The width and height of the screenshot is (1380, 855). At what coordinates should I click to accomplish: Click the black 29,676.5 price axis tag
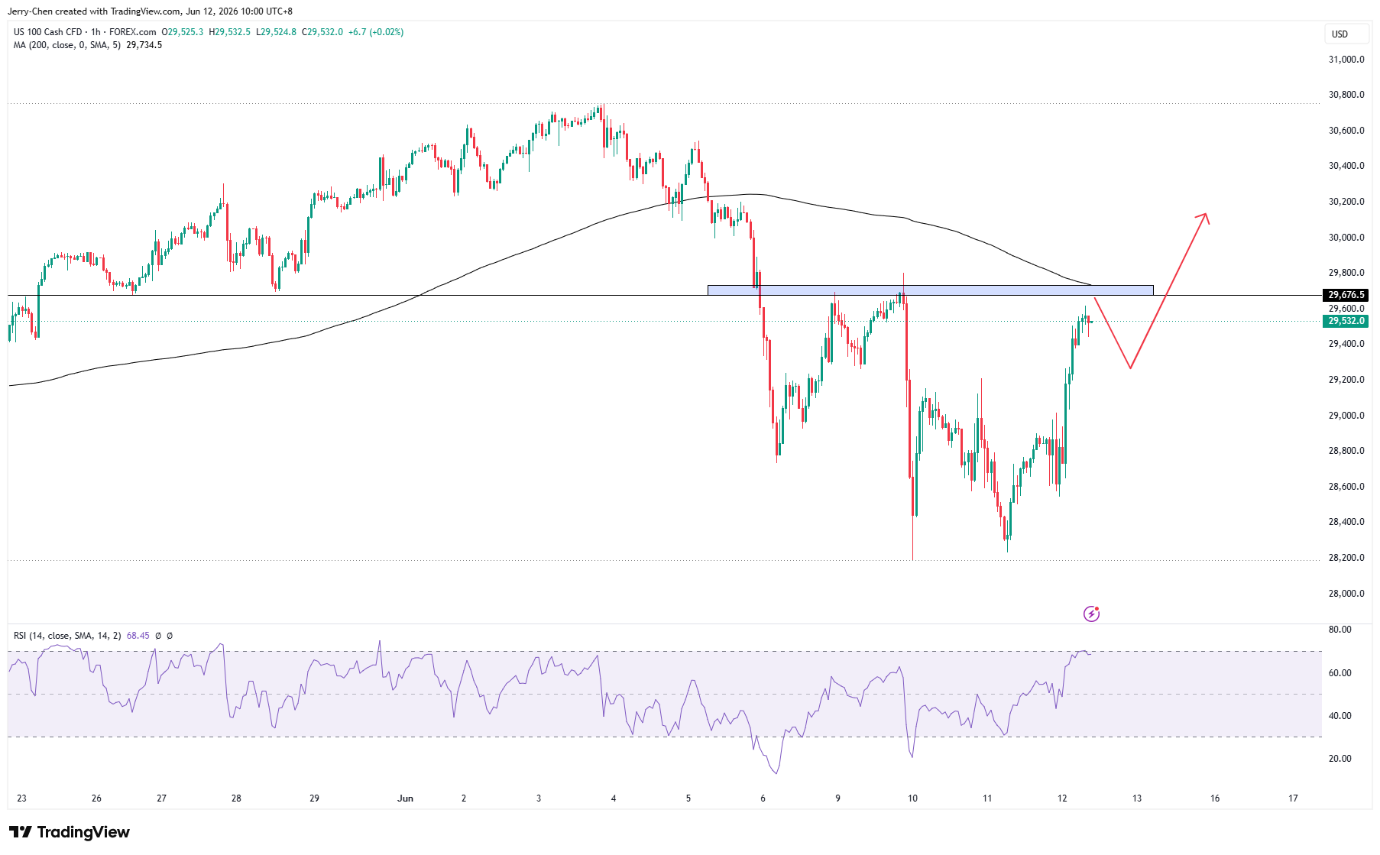(1347, 295)
